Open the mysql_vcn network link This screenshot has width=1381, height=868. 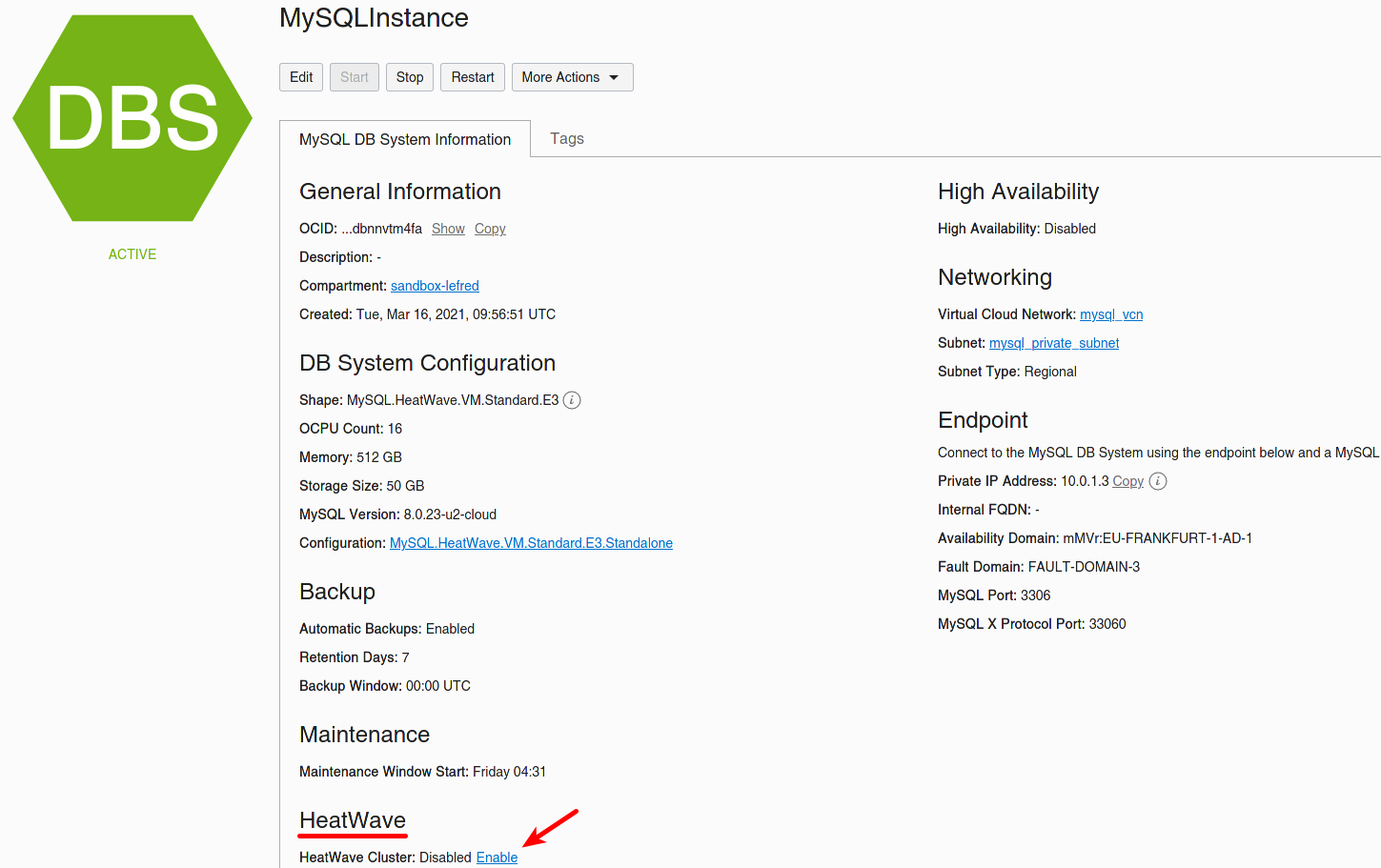(1111, 314)
